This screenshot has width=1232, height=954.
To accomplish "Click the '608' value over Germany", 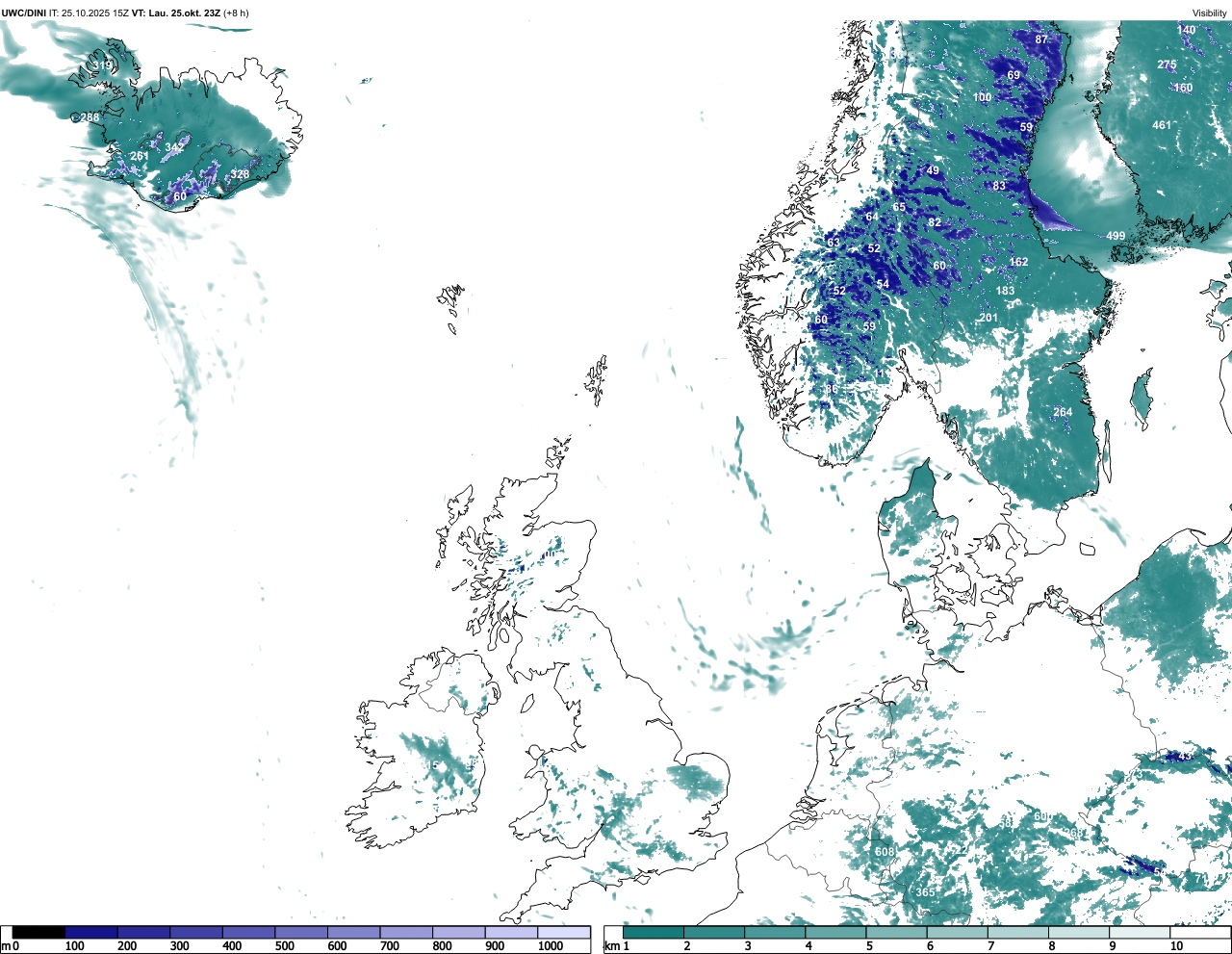I will coord(885,852).
